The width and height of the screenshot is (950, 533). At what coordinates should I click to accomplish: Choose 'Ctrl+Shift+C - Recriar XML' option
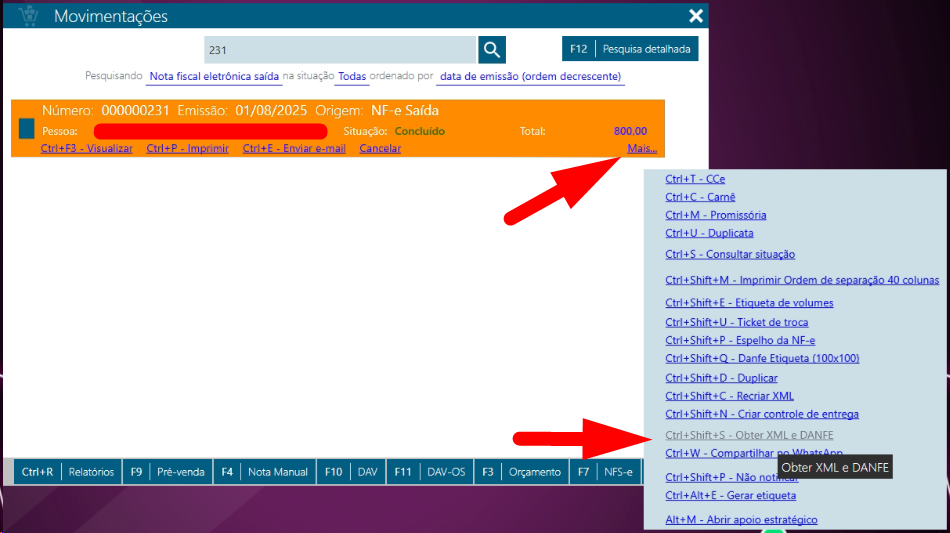pos(729,397)
